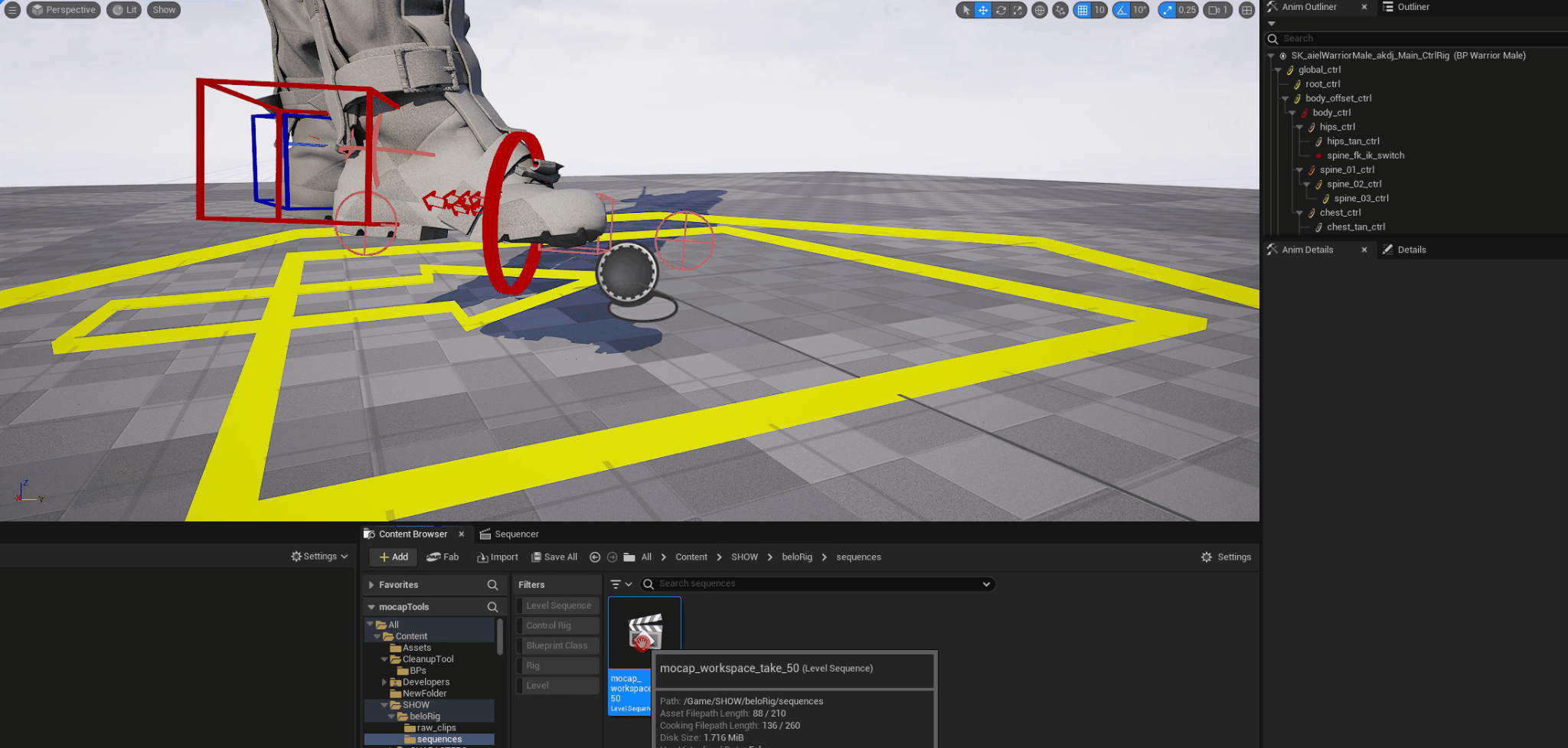Open the viewport Show menu
Viewport: 1568px width, 748px height.
(x=164, y=10)
